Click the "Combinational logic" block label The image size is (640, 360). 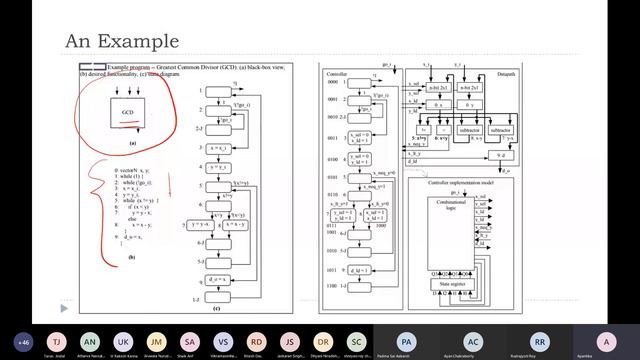pos(451,205)
